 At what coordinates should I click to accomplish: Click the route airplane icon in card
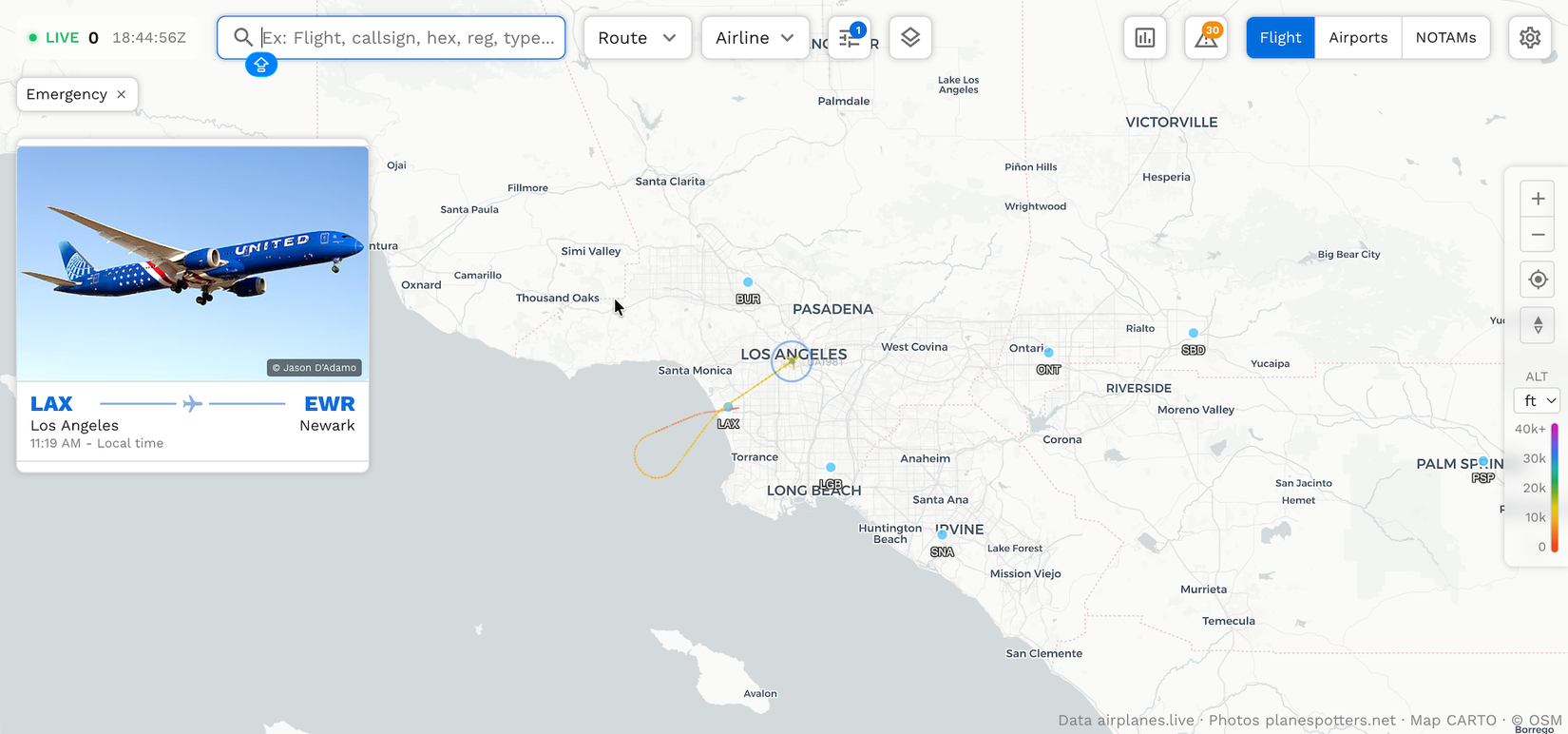click(x=193, y=404)
